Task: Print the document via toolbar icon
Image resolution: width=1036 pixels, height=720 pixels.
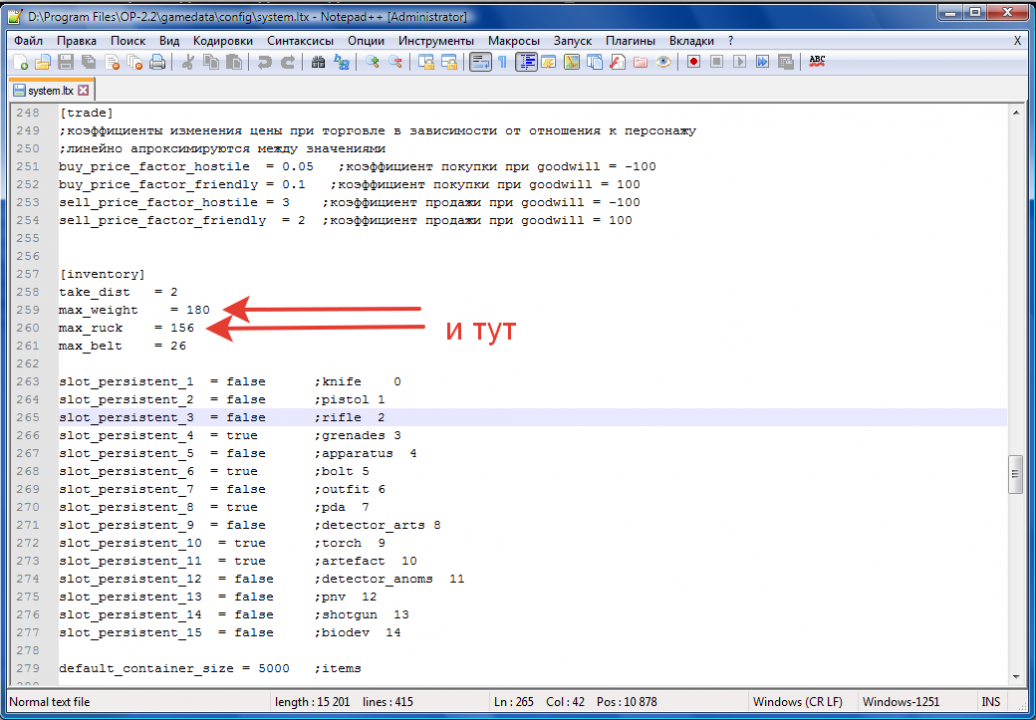Action: pyautogui.click(x=157, y=63)
